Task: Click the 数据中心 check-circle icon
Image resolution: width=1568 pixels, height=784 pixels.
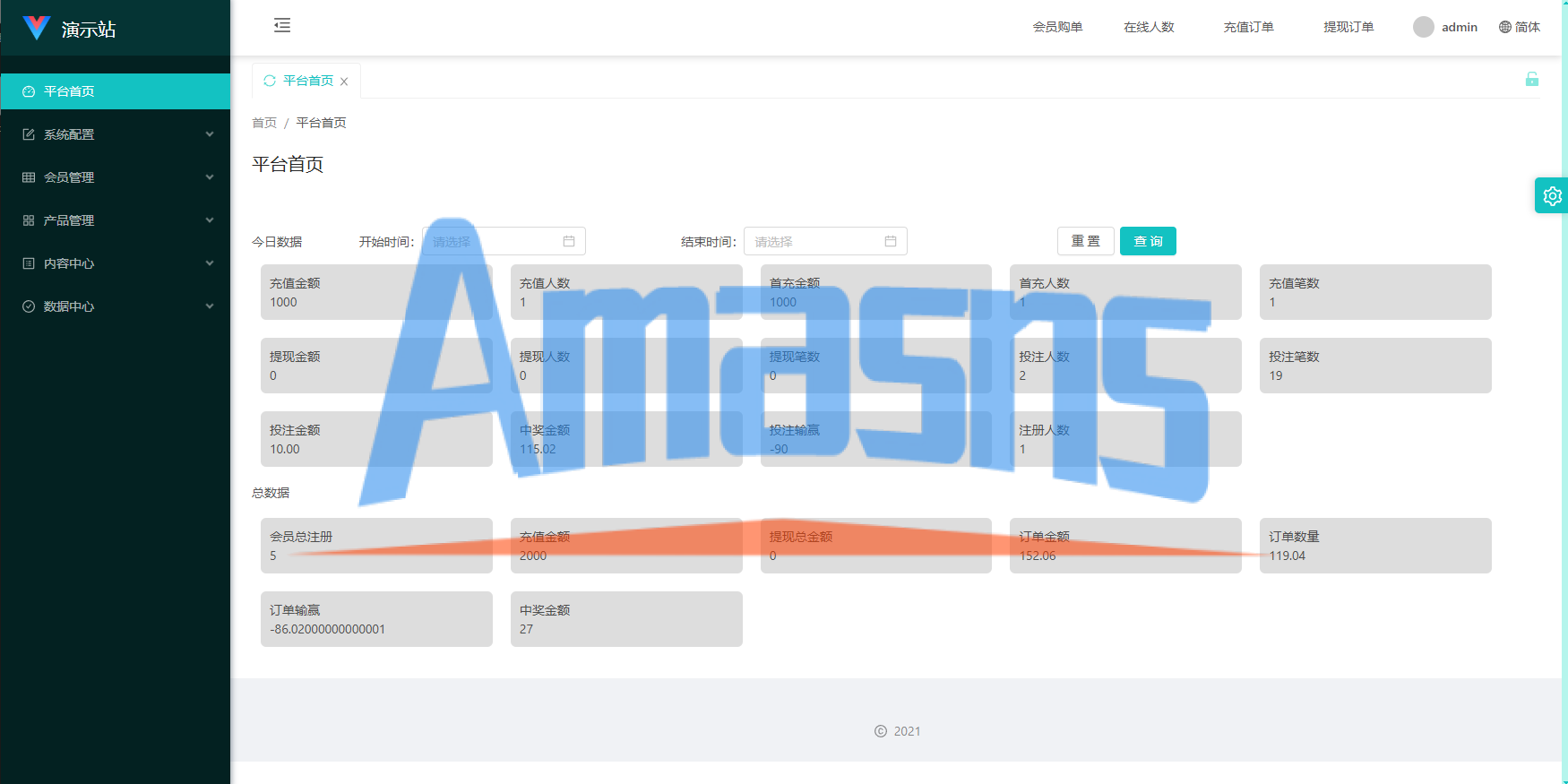Action: click(x=29, y=306)
